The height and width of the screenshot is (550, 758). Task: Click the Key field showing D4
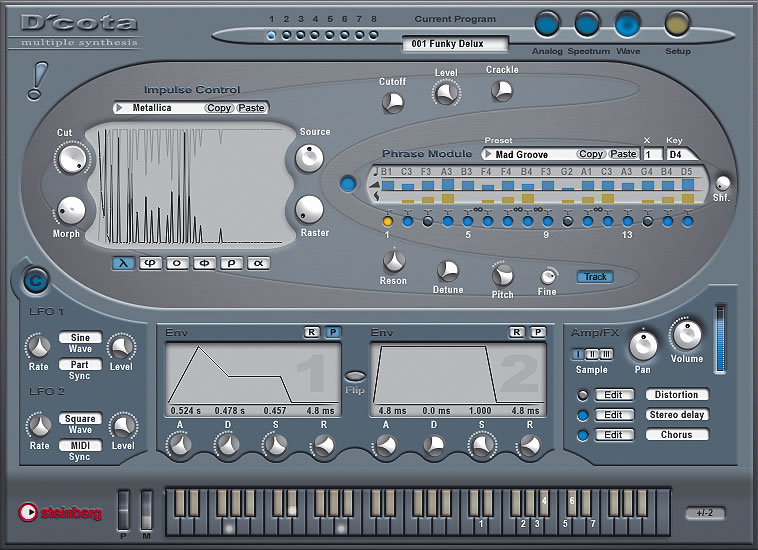coord(681,155)
